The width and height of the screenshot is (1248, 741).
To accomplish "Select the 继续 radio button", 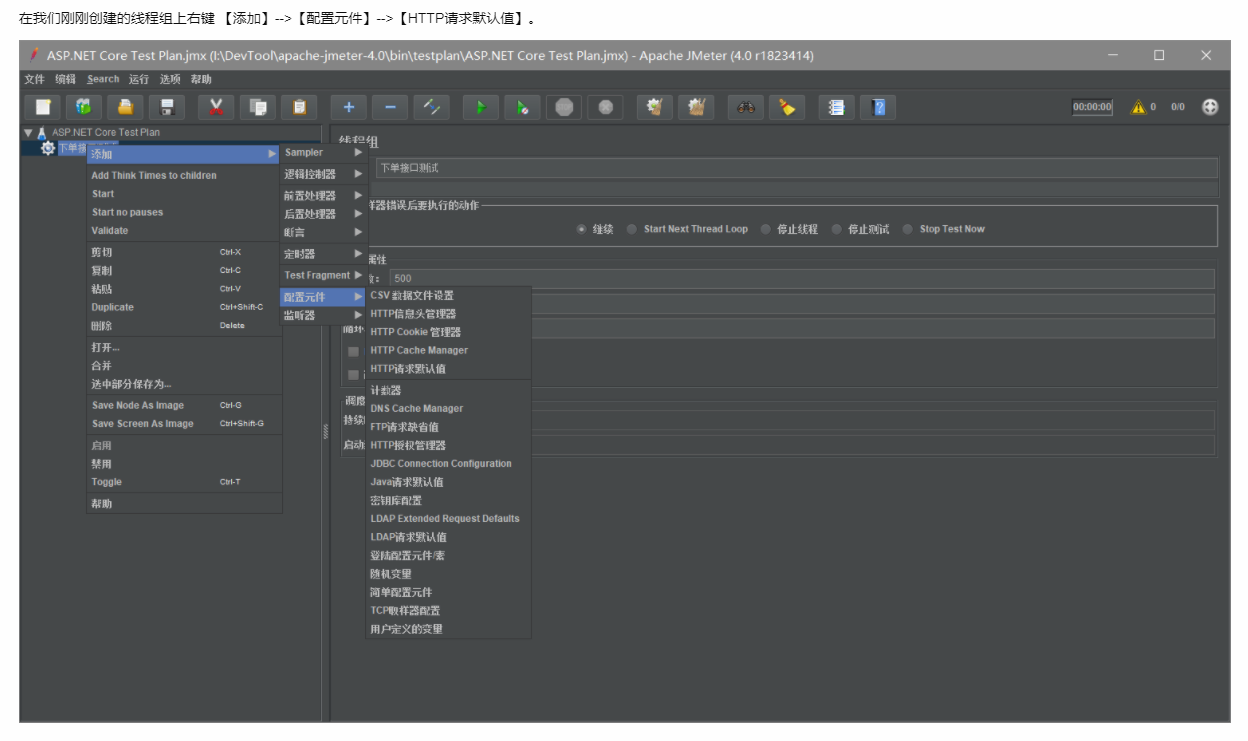I will pos(581,229).
